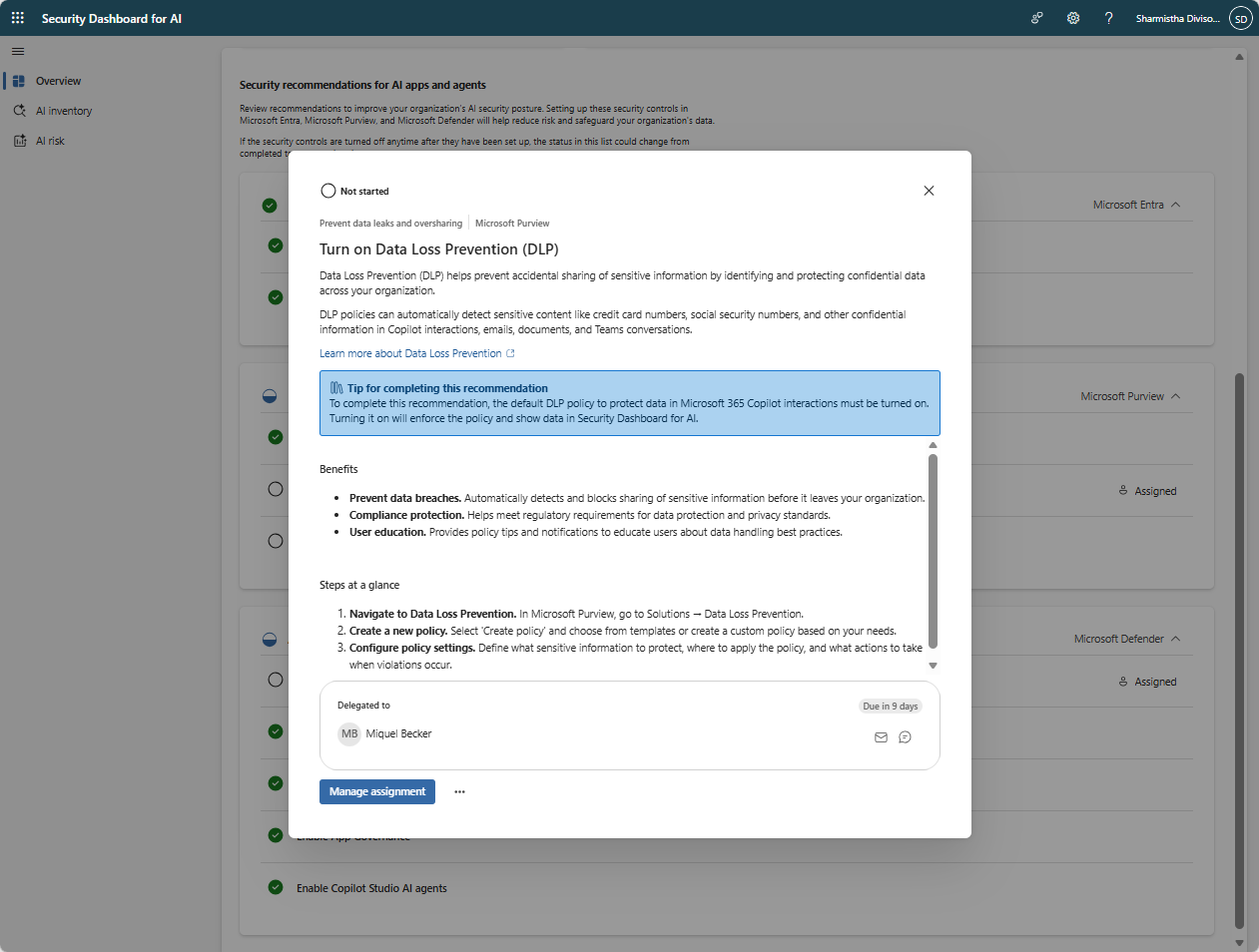Click the AI inventory search icon
1259x952 pixels.
[x=19, y=111]
